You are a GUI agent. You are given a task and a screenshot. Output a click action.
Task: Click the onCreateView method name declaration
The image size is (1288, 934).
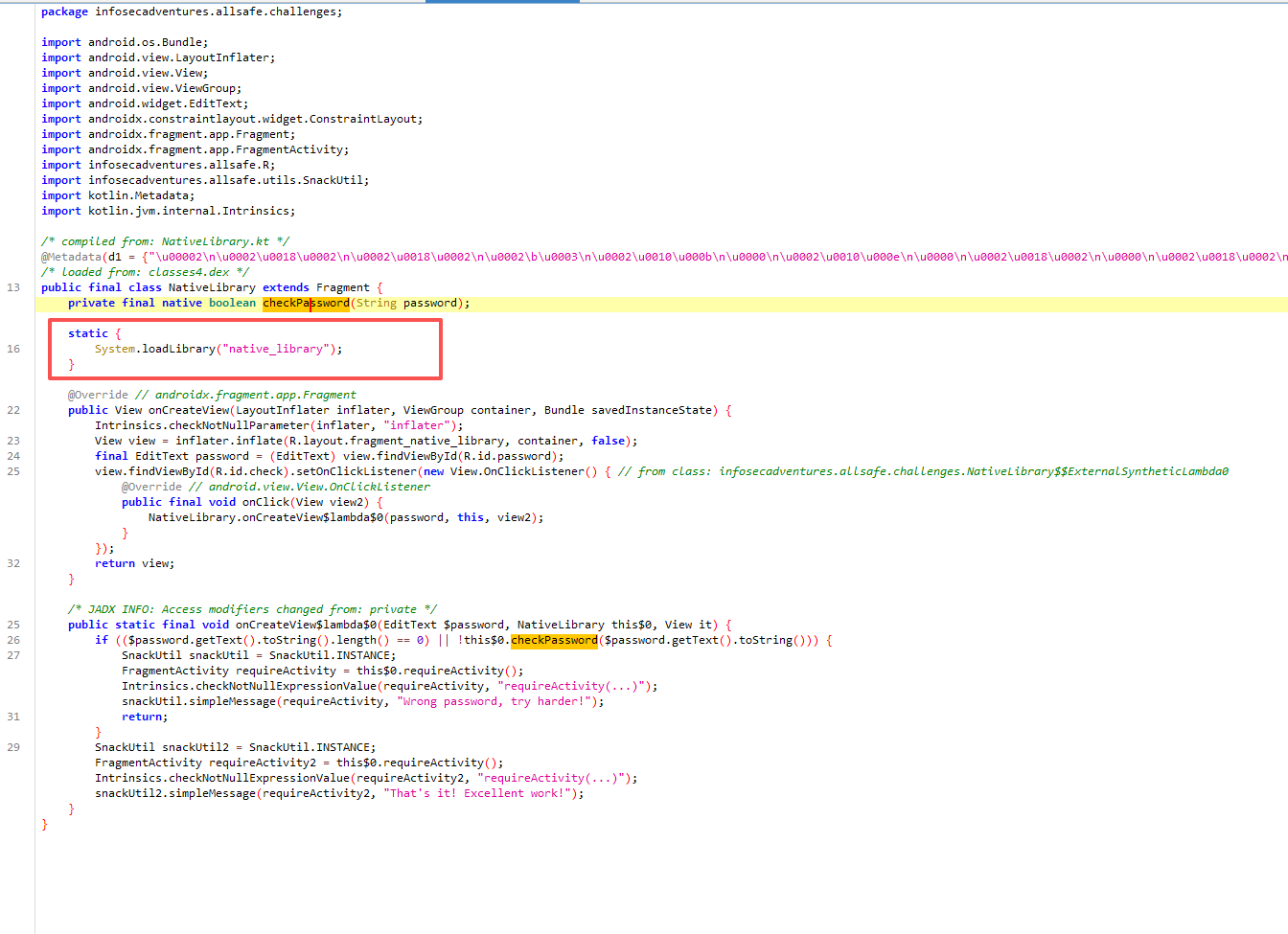point(189,410)
